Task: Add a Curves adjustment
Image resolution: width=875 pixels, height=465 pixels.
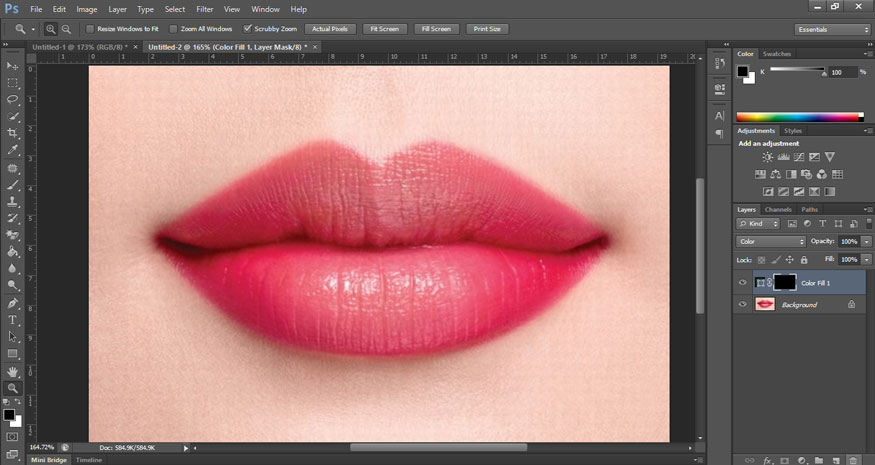Action: click(799, 157)
